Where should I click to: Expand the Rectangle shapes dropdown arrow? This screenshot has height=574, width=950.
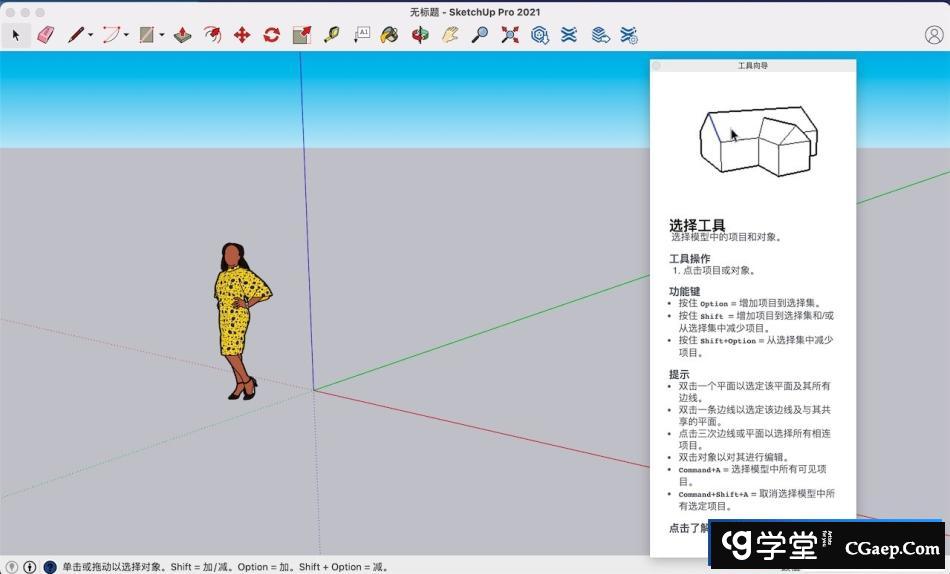(x=162, y=35)
